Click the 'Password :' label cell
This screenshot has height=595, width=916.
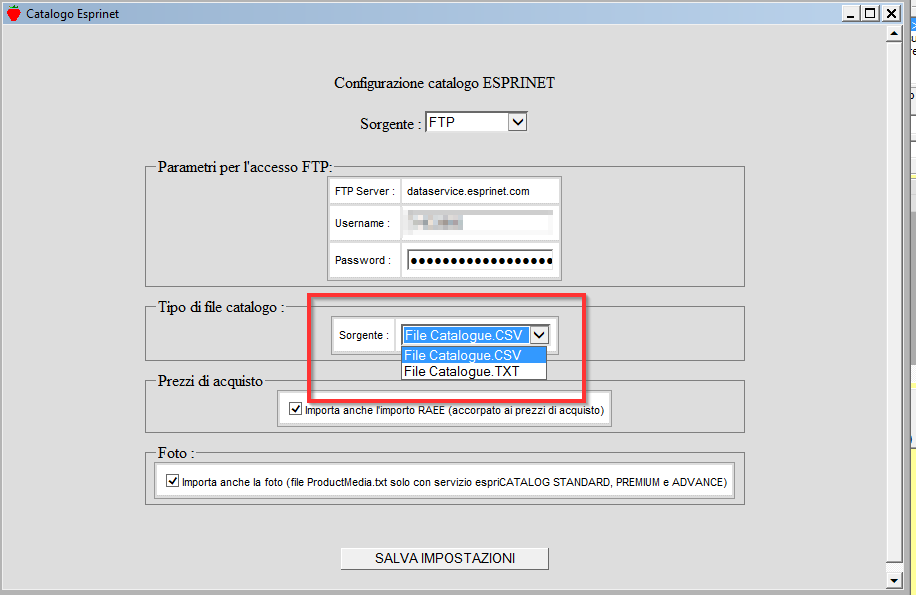tap(365, 260)
